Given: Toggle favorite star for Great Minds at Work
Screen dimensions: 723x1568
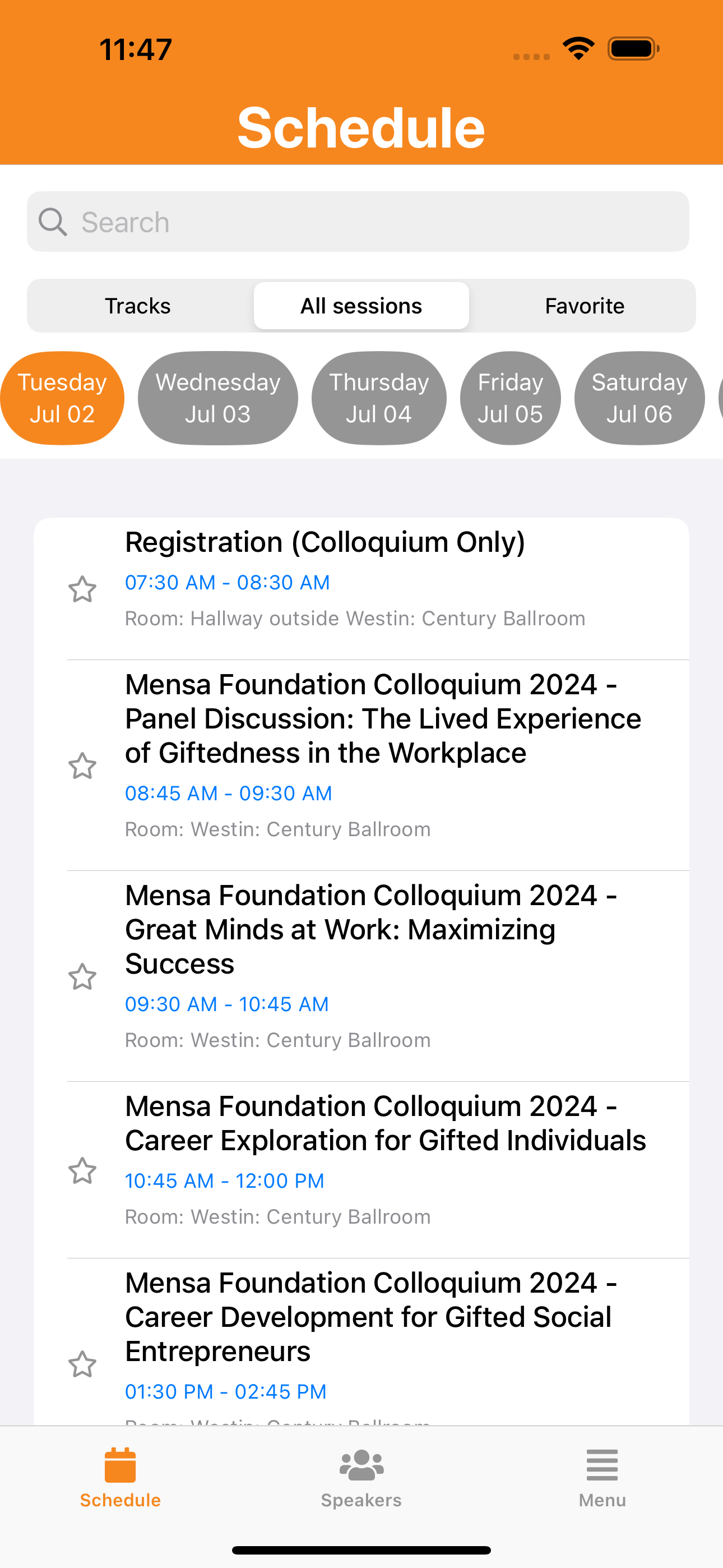Looking at the screenshot, I should 82,976.
